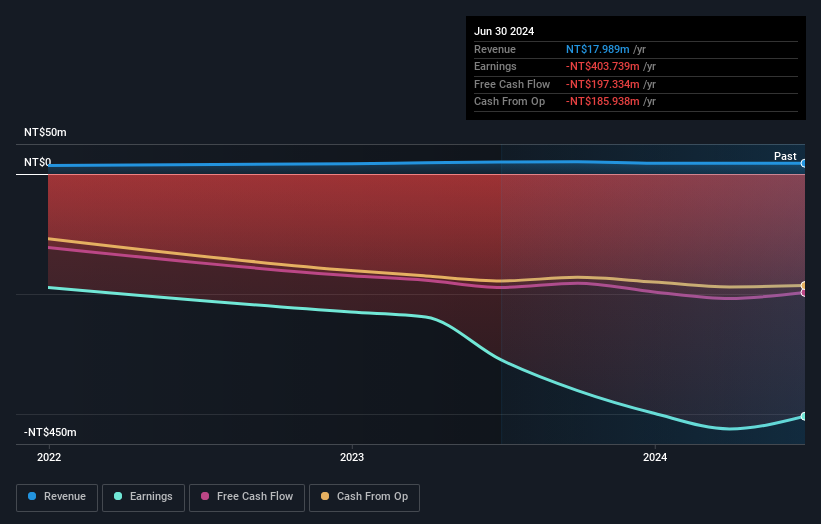Click the pink Free Cash Flow end-point marker
This screenshot has width=821, height=524.
[x=804, y=293]
